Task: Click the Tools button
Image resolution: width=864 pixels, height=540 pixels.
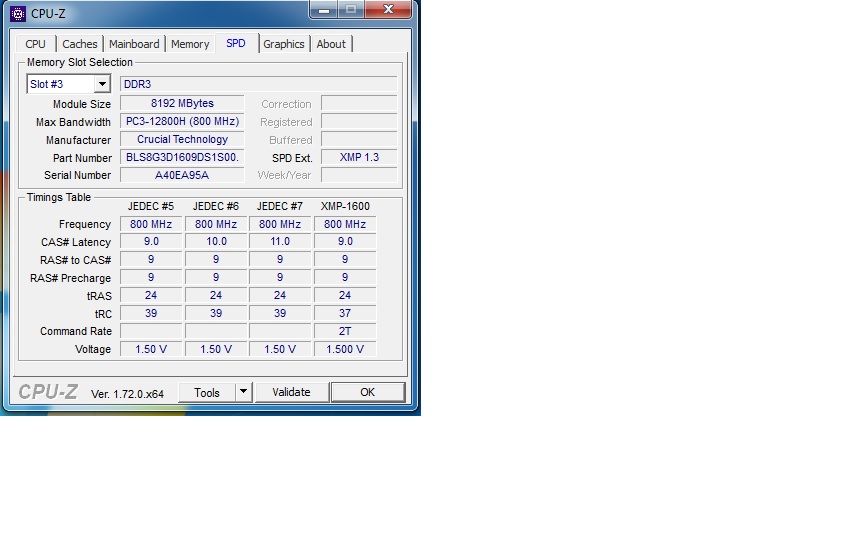Action: (207, 392)
